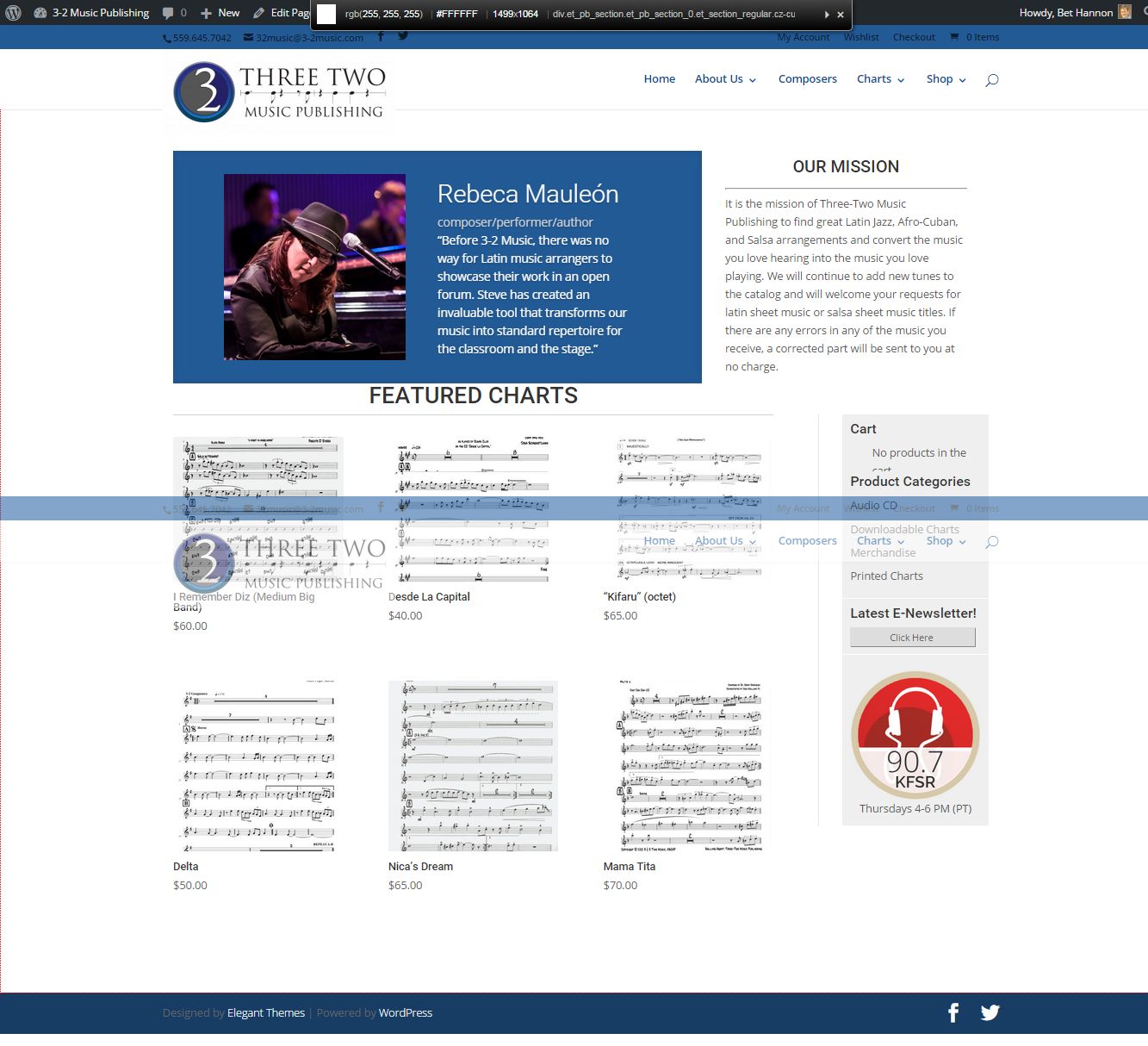Click the Latest E-Newsletter! heading
Screen dimensions: 1148x1046
click(x=913, y=613)
